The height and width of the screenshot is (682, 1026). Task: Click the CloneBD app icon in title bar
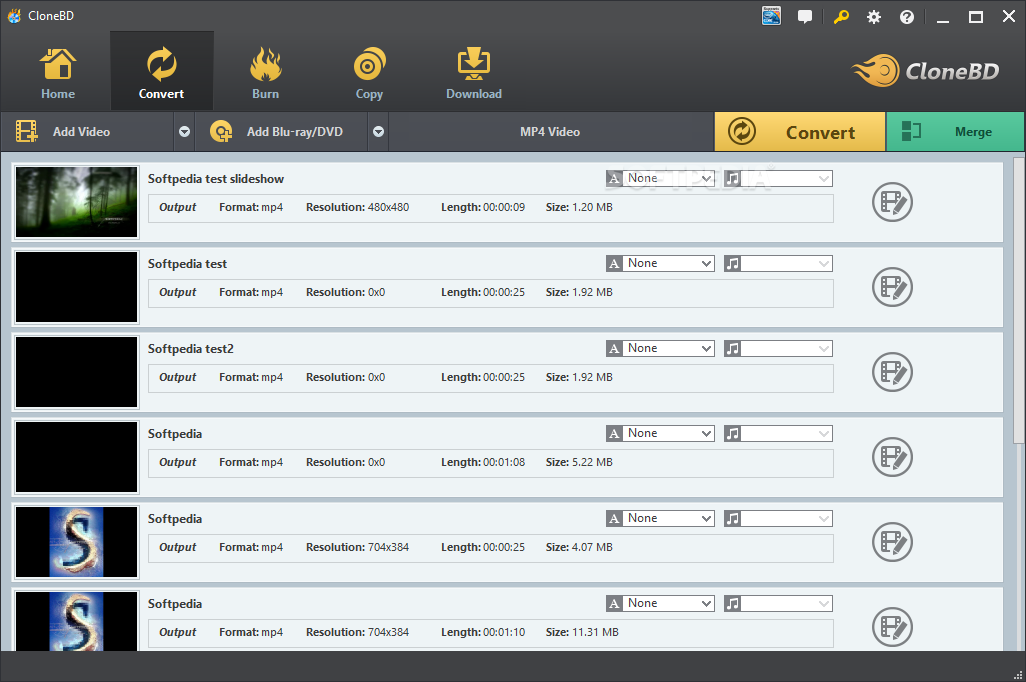click(x=14, y=16)
